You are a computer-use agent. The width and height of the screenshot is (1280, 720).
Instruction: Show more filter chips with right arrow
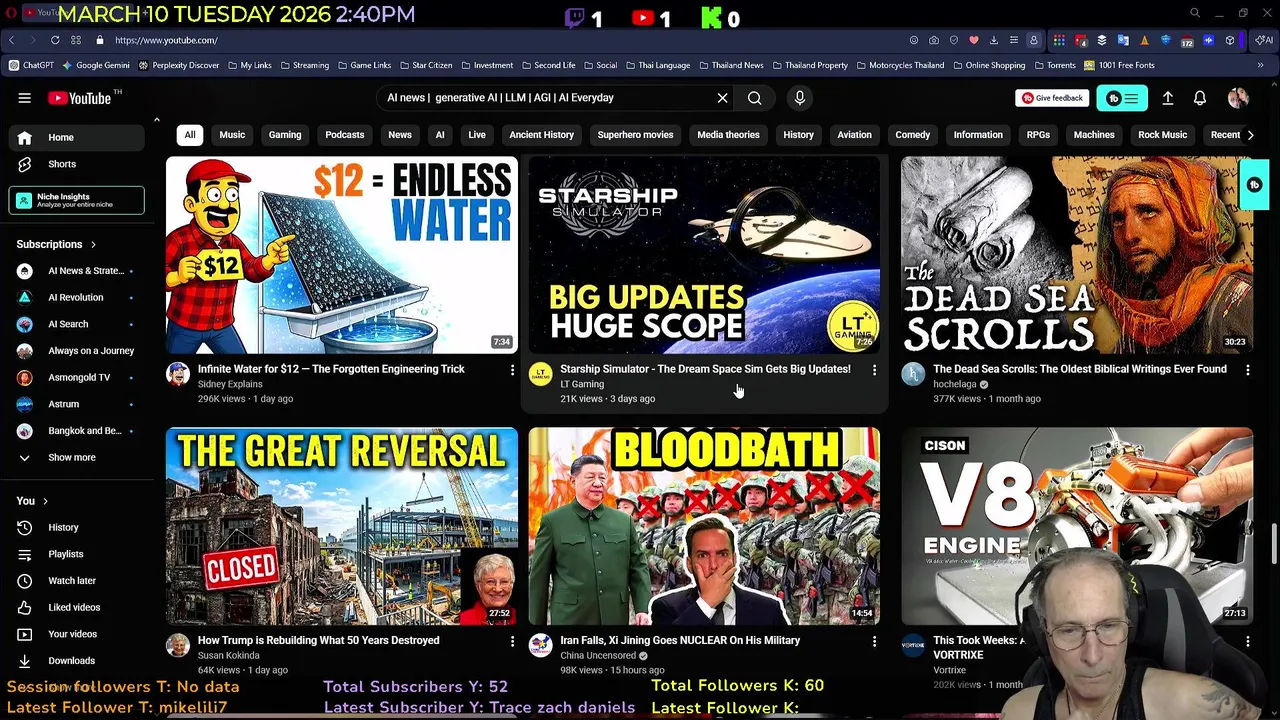click(1250, 135)
